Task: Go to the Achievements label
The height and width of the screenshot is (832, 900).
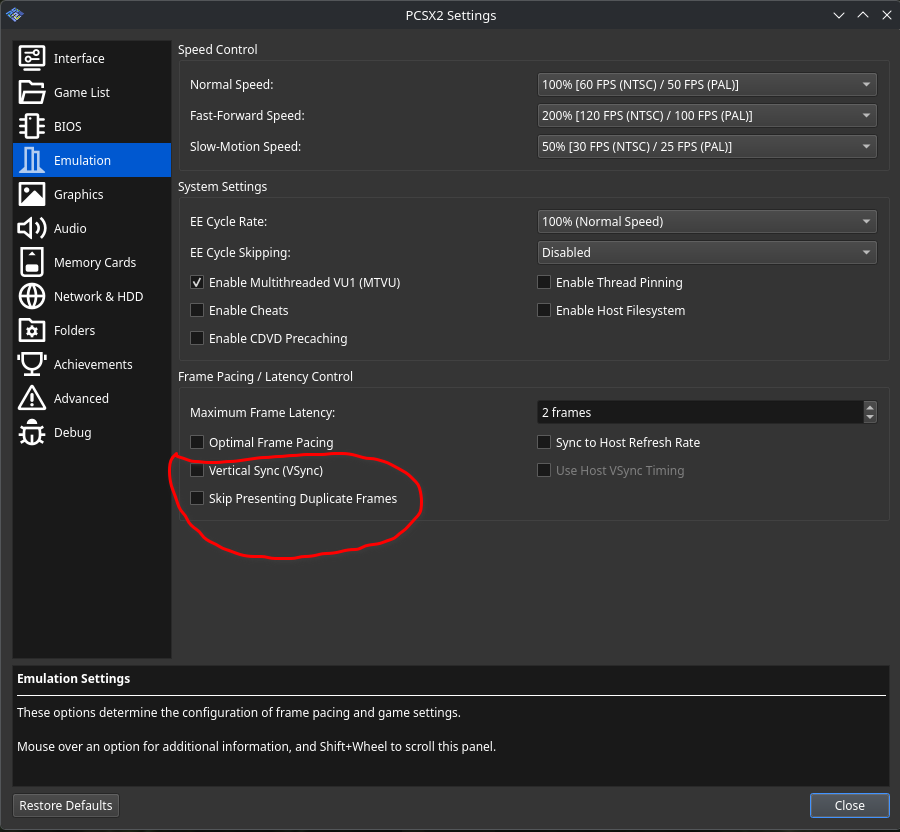Action: tap(93, 364)
